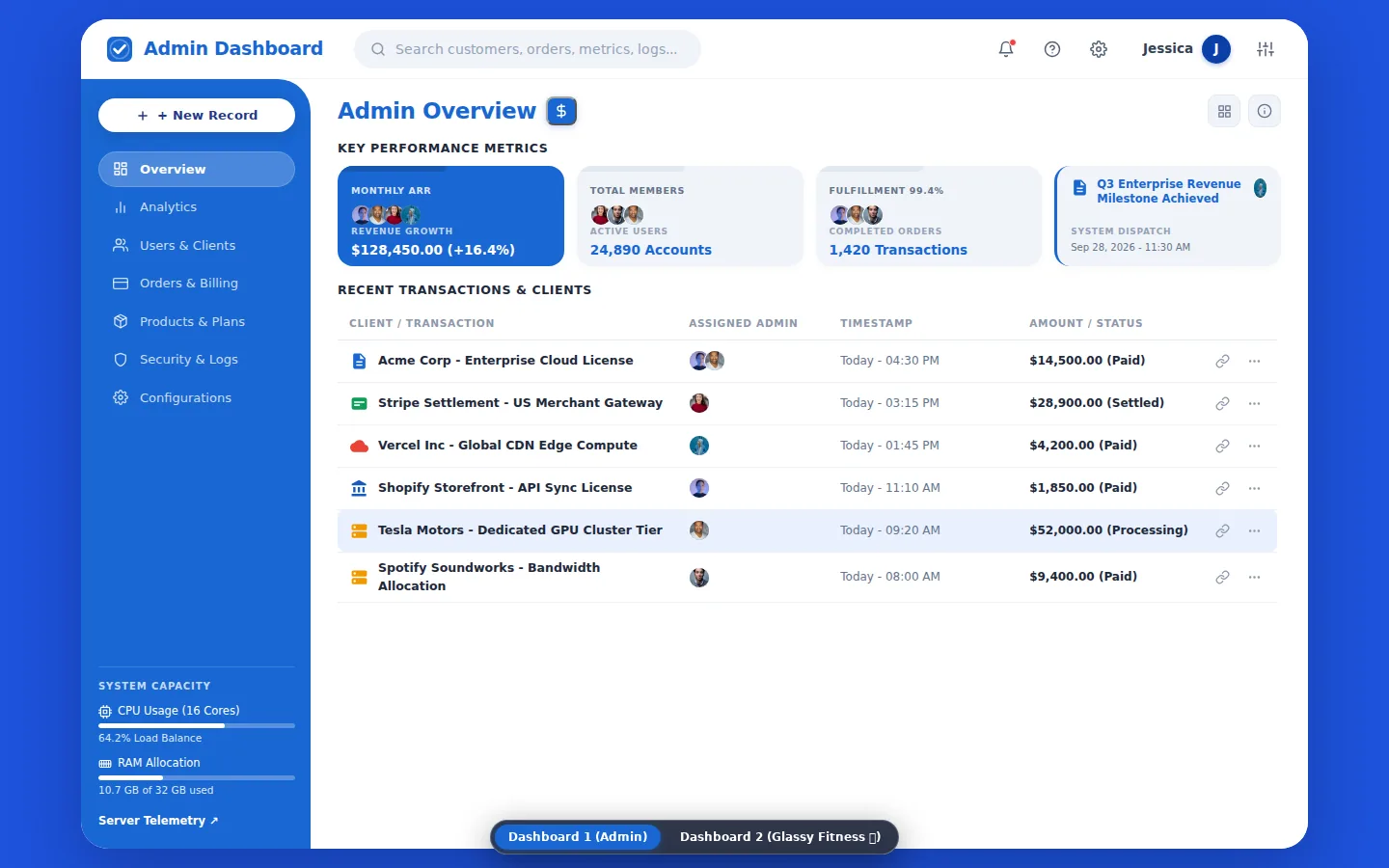The image size is (1389, 868).
Task: Go to Users & Clients section
Action: [x=197, y=245]
